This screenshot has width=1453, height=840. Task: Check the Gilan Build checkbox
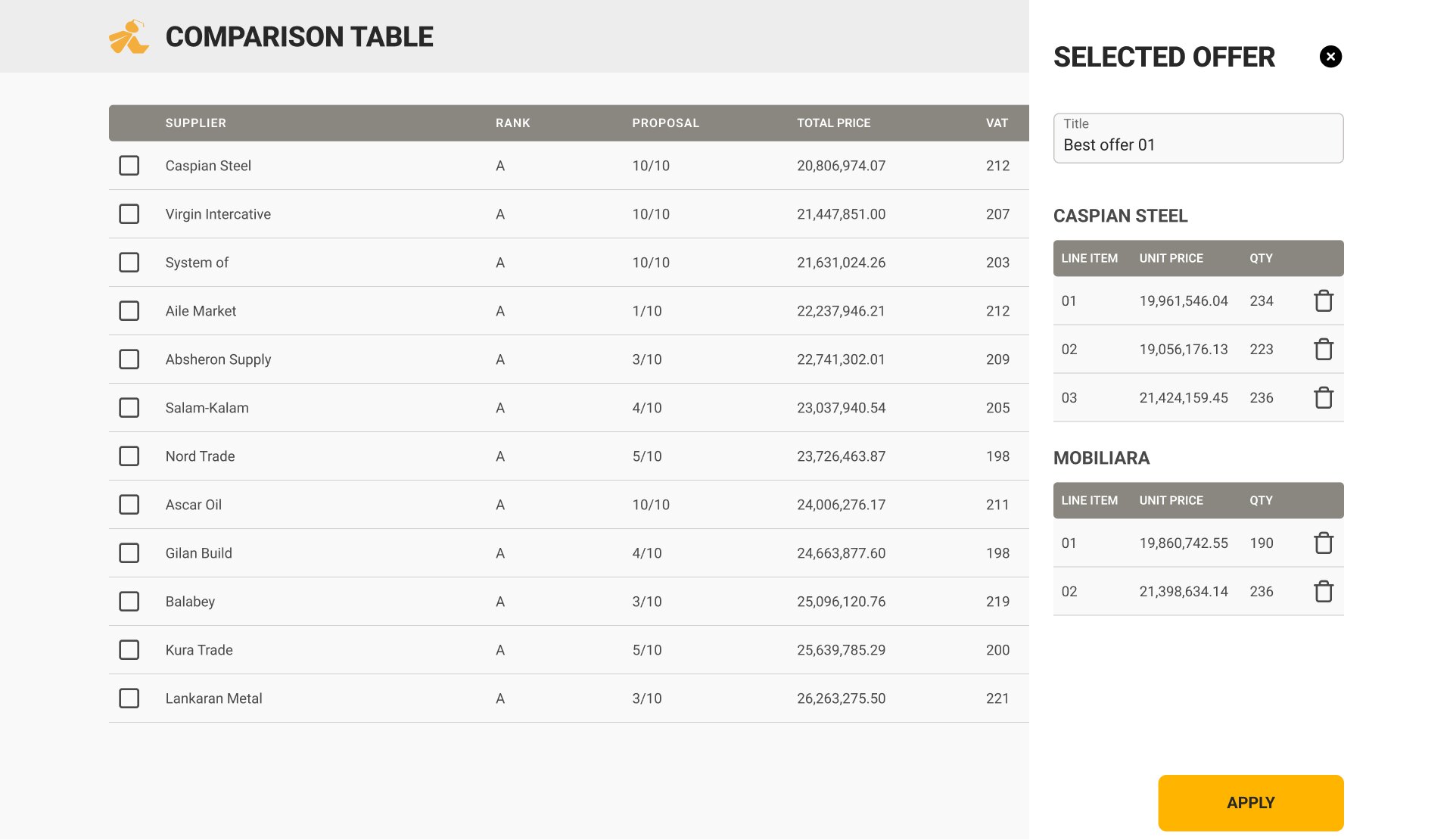click(x=129, y=553)
